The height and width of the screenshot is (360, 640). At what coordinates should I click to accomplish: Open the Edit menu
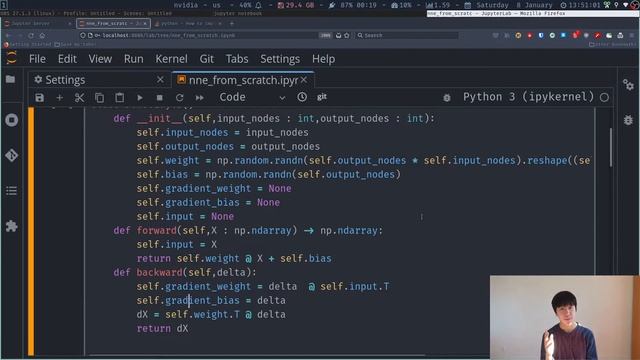click(x=67, y=59)
